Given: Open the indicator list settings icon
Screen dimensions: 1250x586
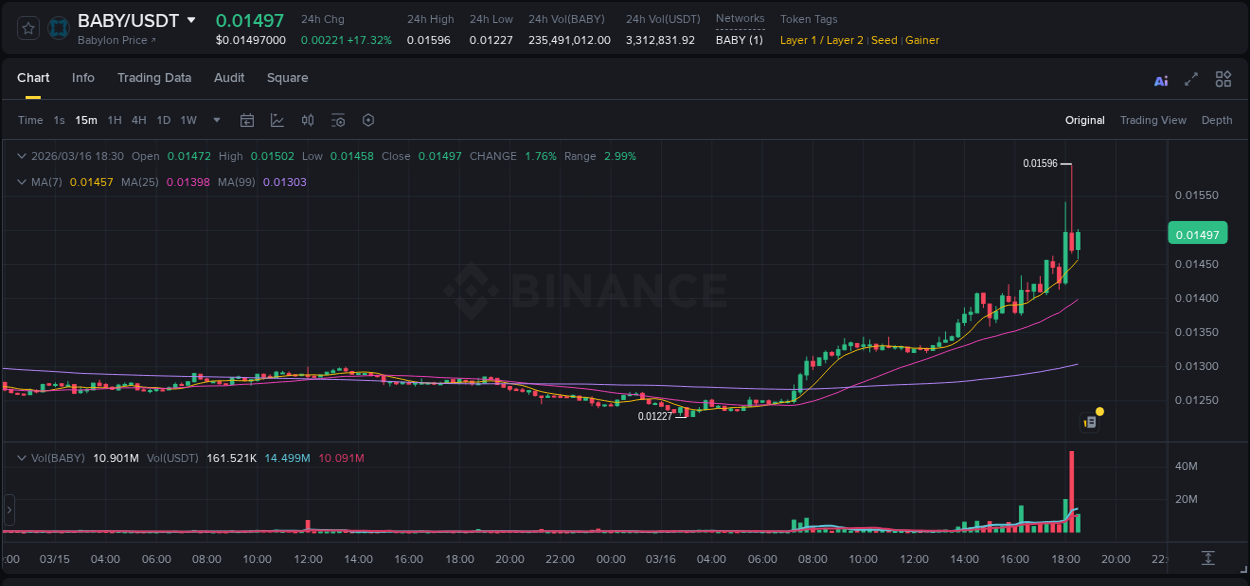Looking at the screenshot, I should coord(337,120).
